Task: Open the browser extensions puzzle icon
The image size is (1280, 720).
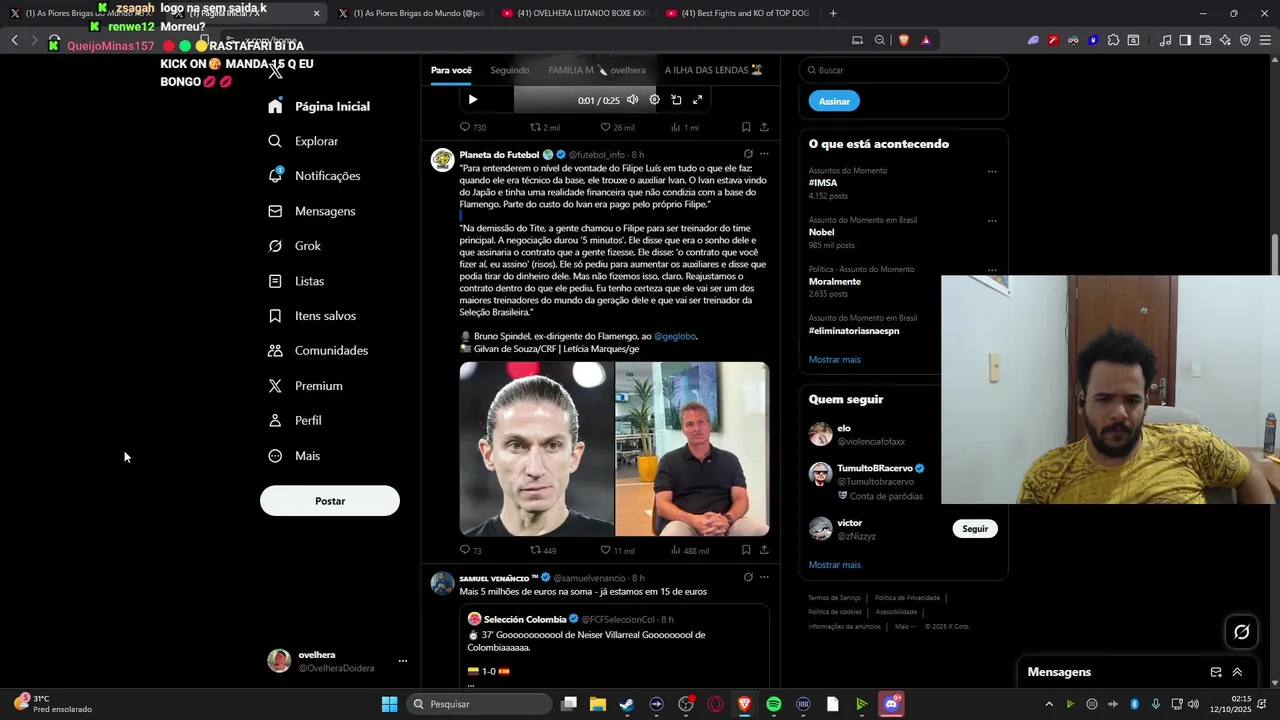Action: click(1113, 40)
